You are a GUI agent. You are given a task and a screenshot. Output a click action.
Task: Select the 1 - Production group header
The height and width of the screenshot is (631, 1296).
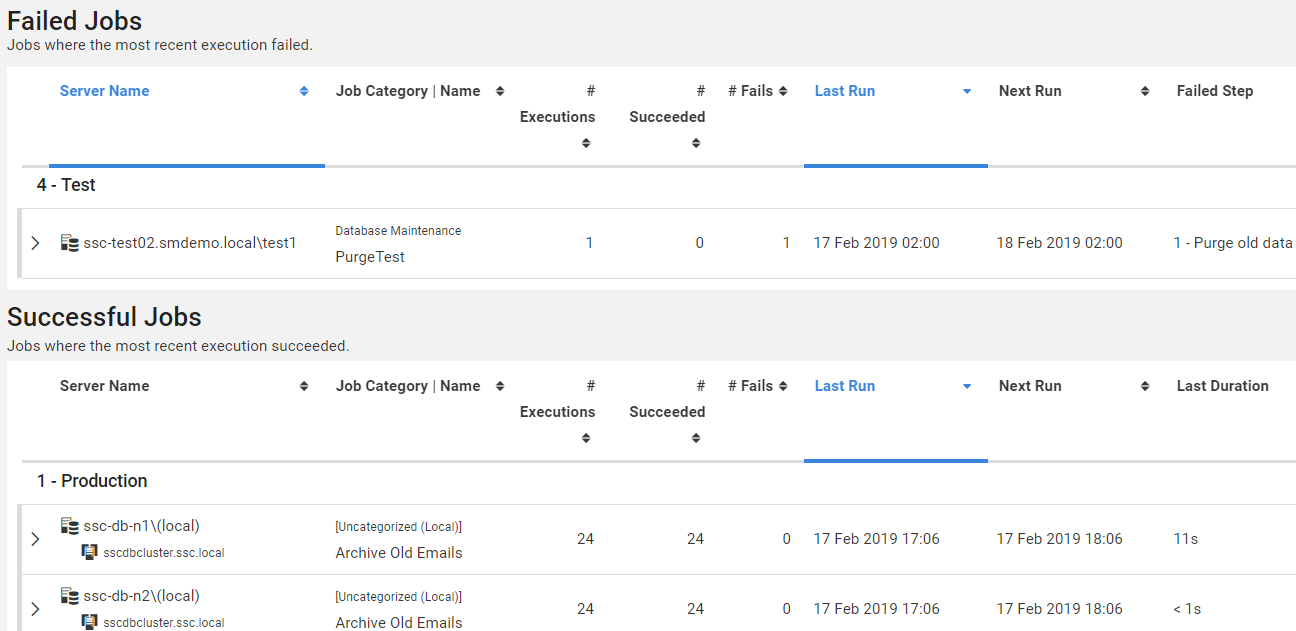pos(92,481)
